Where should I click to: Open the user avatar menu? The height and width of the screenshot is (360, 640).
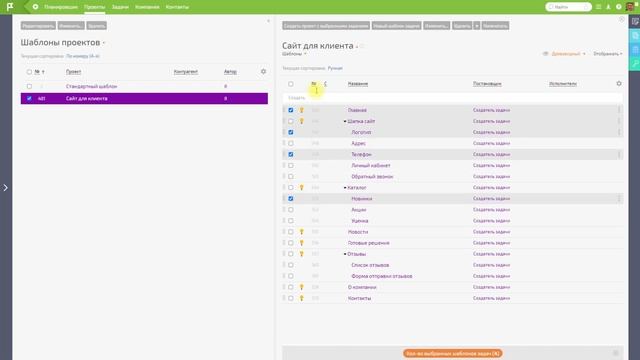pyautogui.click(x=630, y=7)
